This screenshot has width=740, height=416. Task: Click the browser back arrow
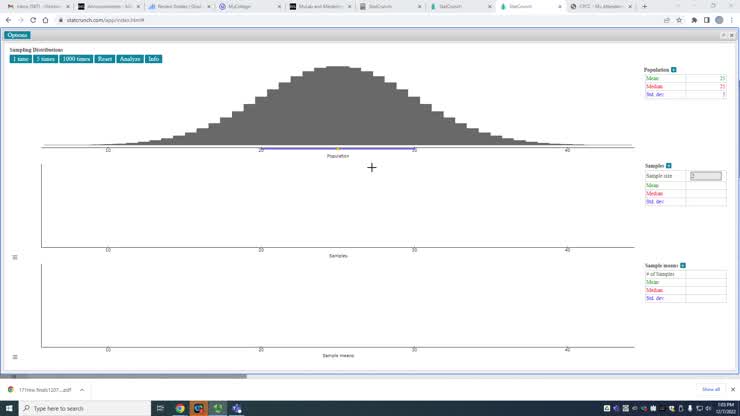pos(10,20)
